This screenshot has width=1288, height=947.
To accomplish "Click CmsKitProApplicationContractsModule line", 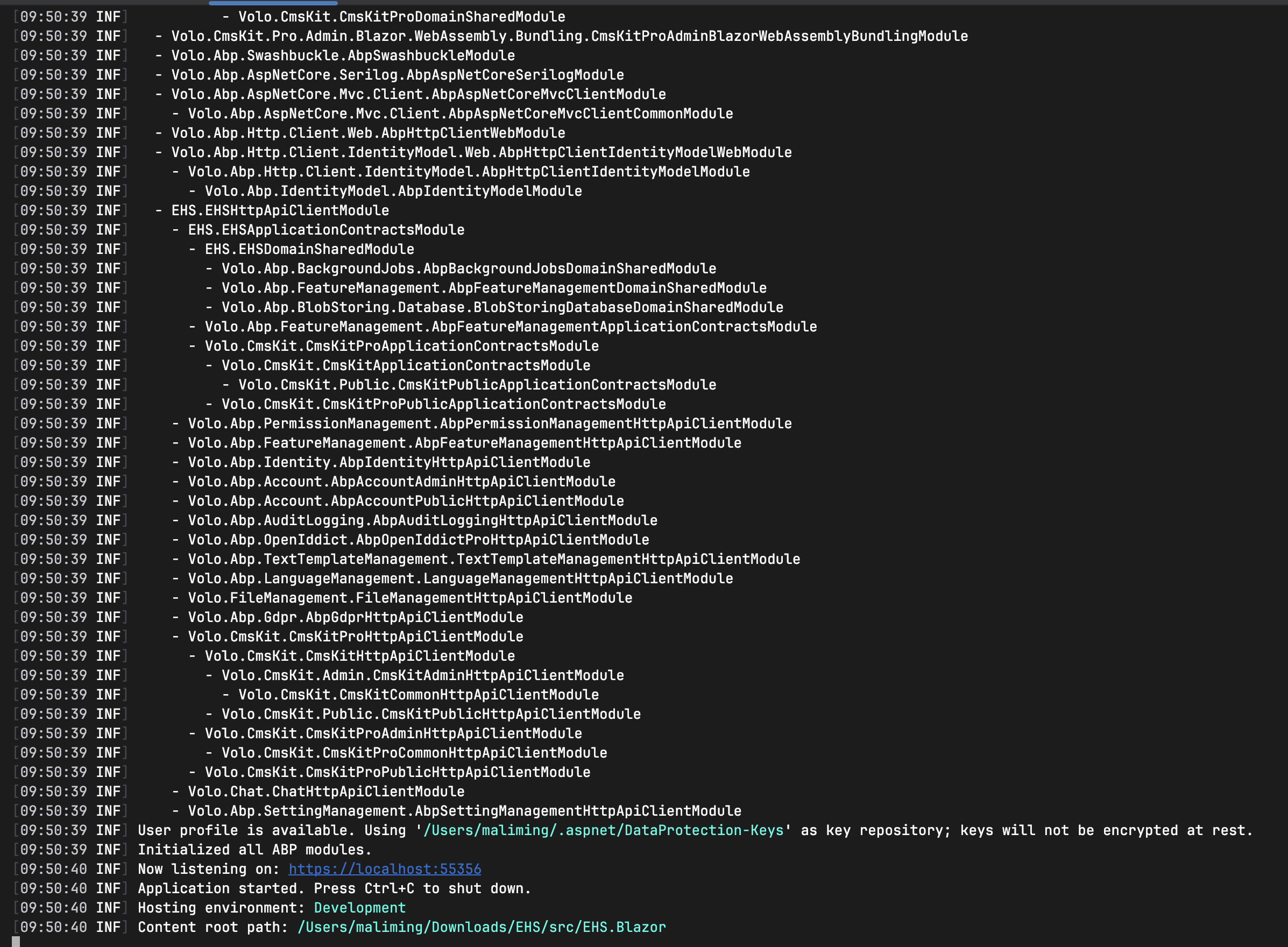I will (x=402, y=346).
